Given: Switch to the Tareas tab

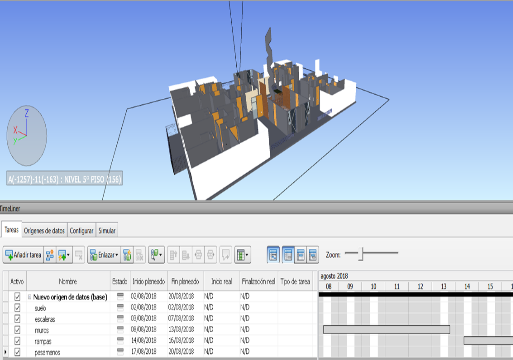Looking at the screenshot, I should [x=11, y=230].
